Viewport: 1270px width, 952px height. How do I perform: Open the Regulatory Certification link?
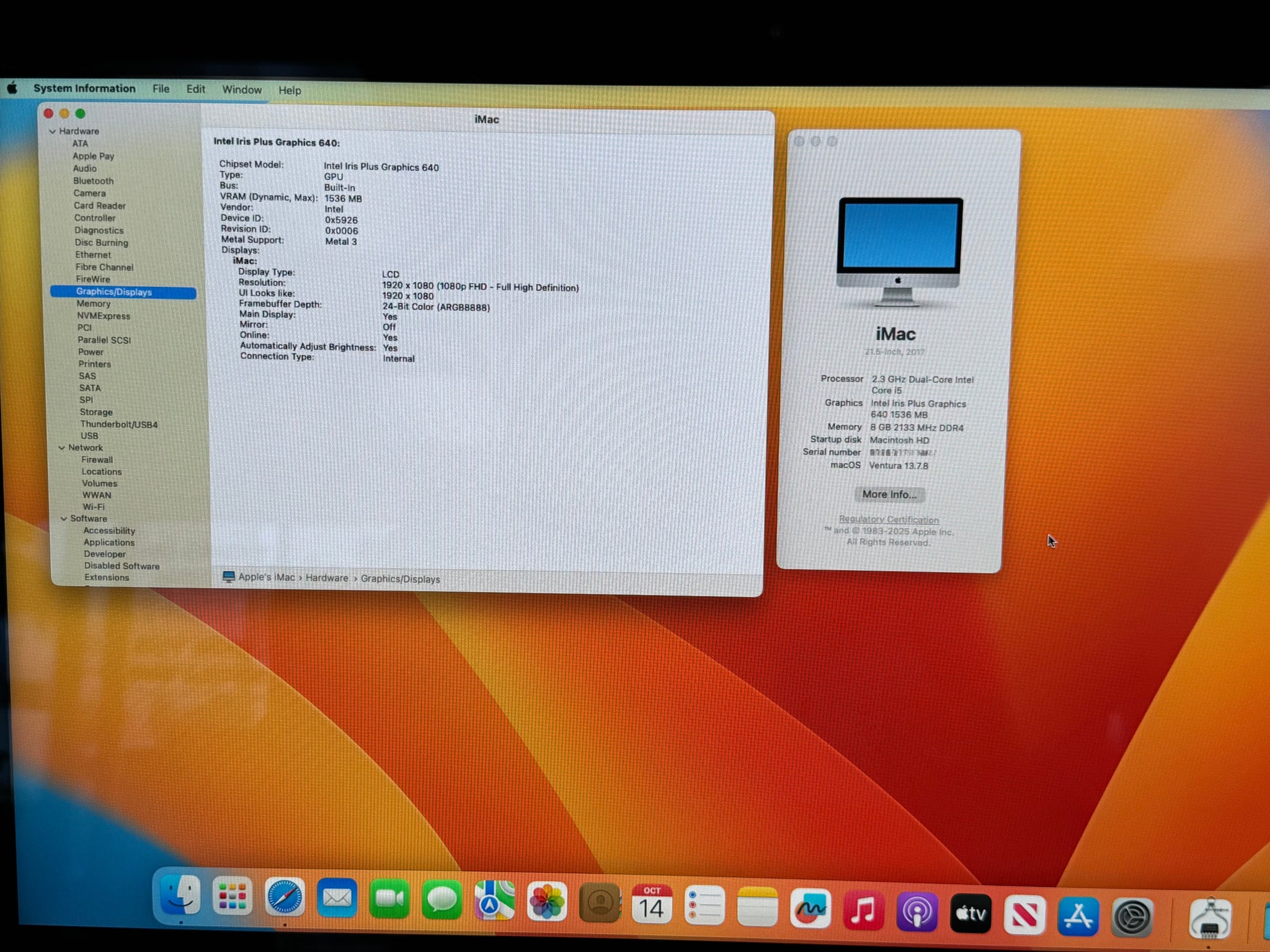tap(888, 519)
